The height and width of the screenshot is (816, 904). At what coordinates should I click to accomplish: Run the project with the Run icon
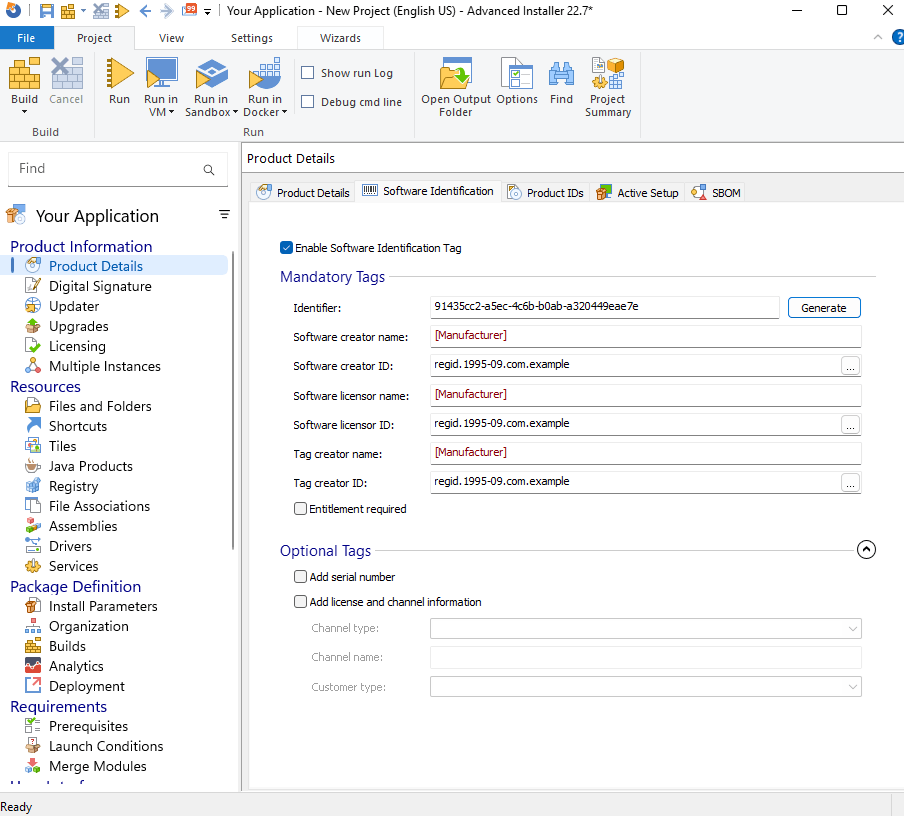pos(119,75)
